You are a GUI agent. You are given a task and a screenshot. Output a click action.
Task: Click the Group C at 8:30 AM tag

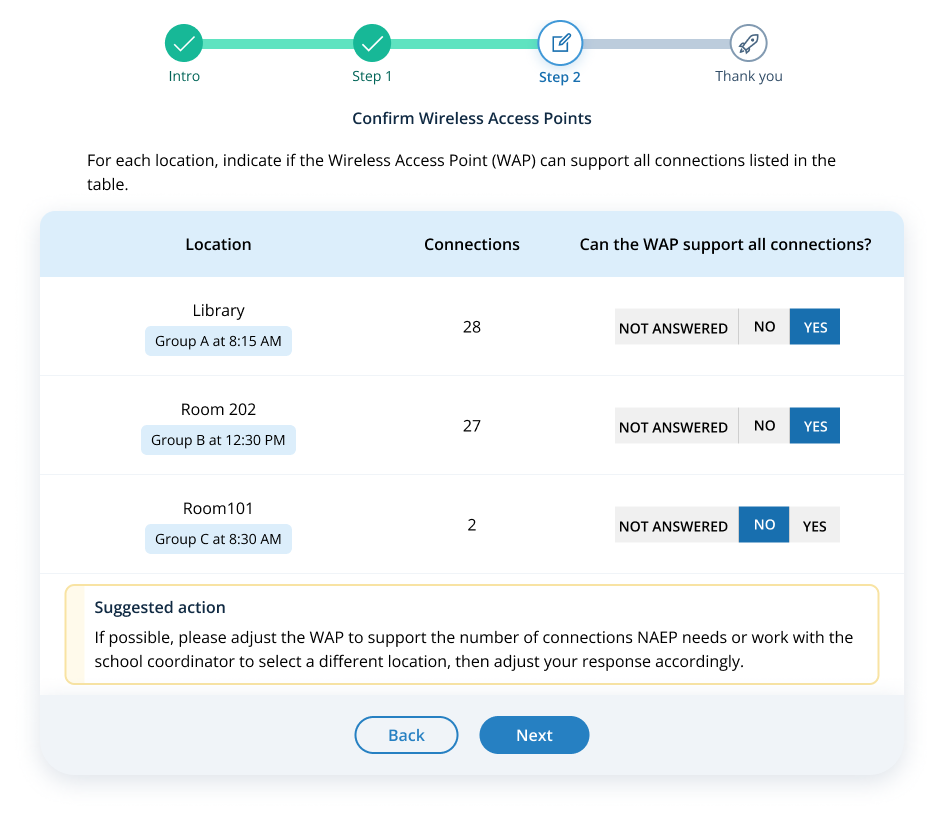pyautogui.click(x=218, y=539)
